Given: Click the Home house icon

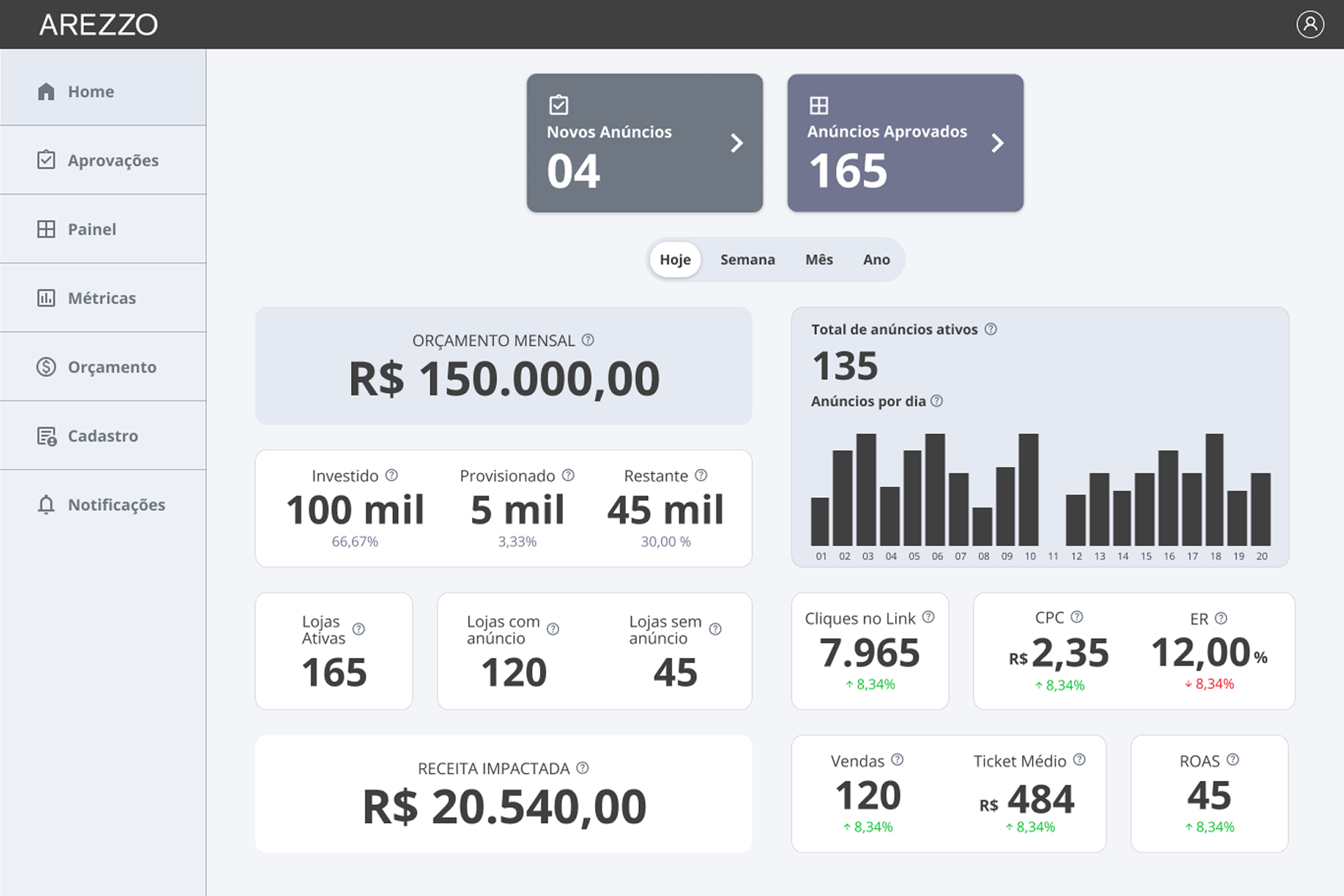Looking at the screenshot, I should click(46, 91).
